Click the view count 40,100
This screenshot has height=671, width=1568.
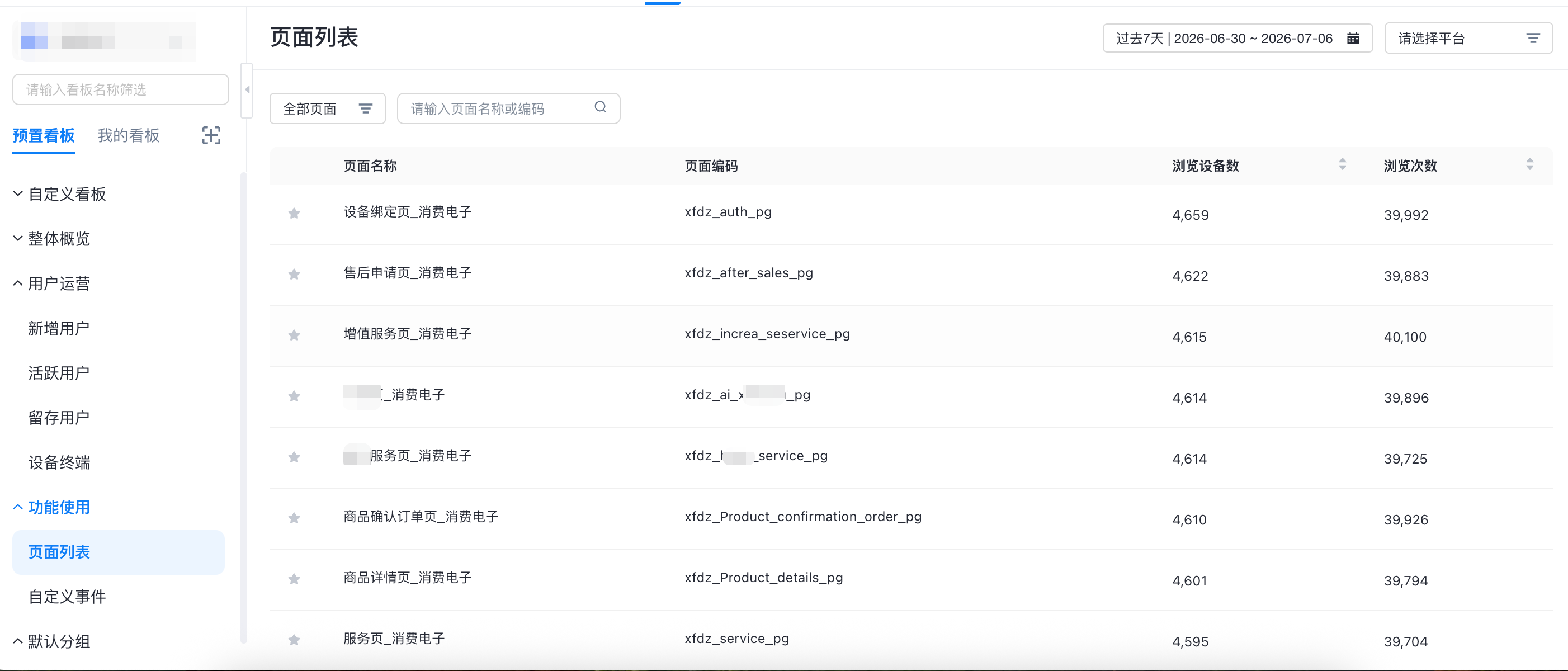pos(1405,337)
